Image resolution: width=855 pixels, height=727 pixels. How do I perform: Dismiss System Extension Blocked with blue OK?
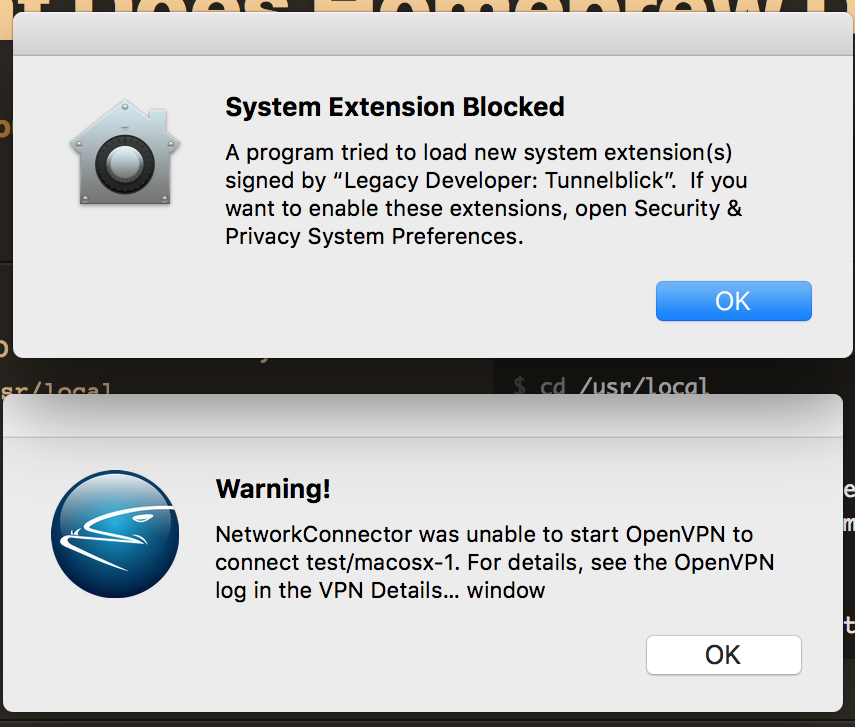click(x=733, y=301)
